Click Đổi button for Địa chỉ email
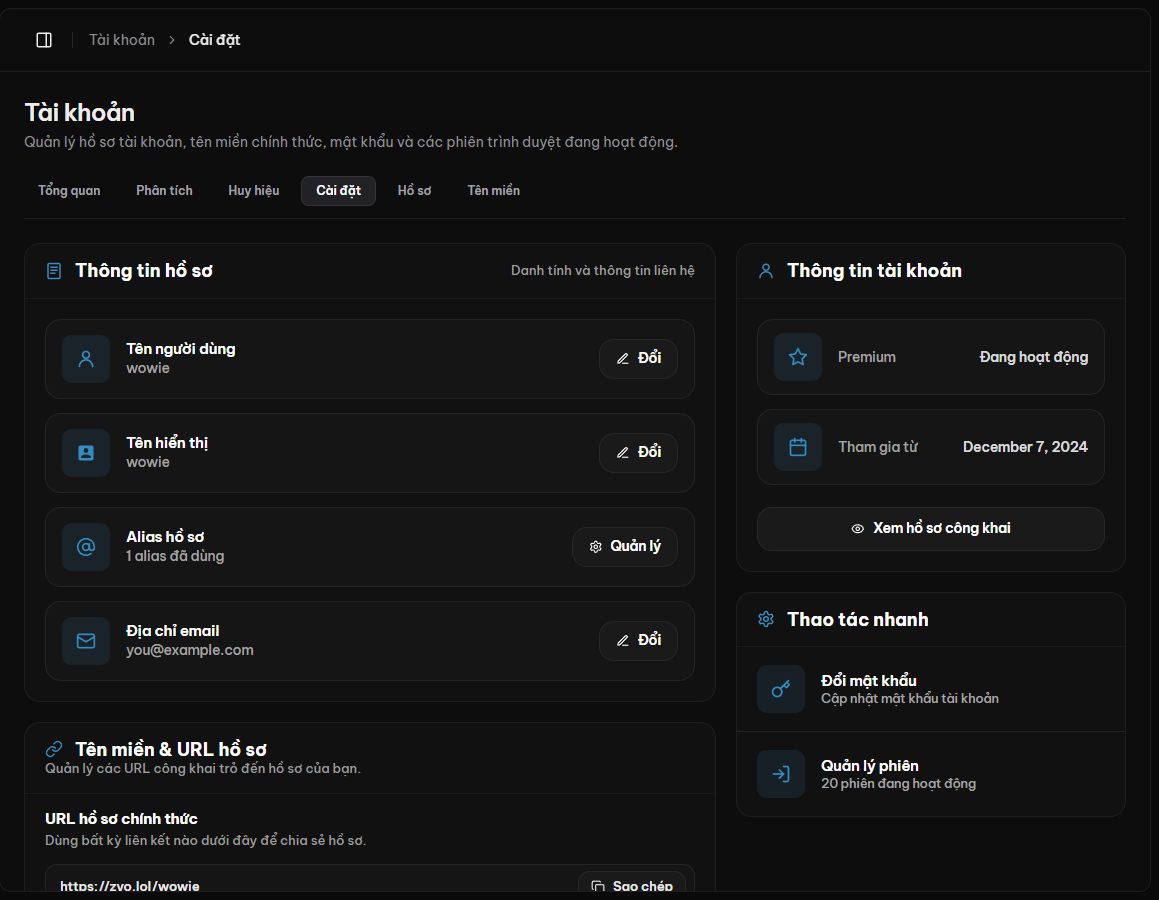The image size is (1159, 900). (x=639, y=641)
